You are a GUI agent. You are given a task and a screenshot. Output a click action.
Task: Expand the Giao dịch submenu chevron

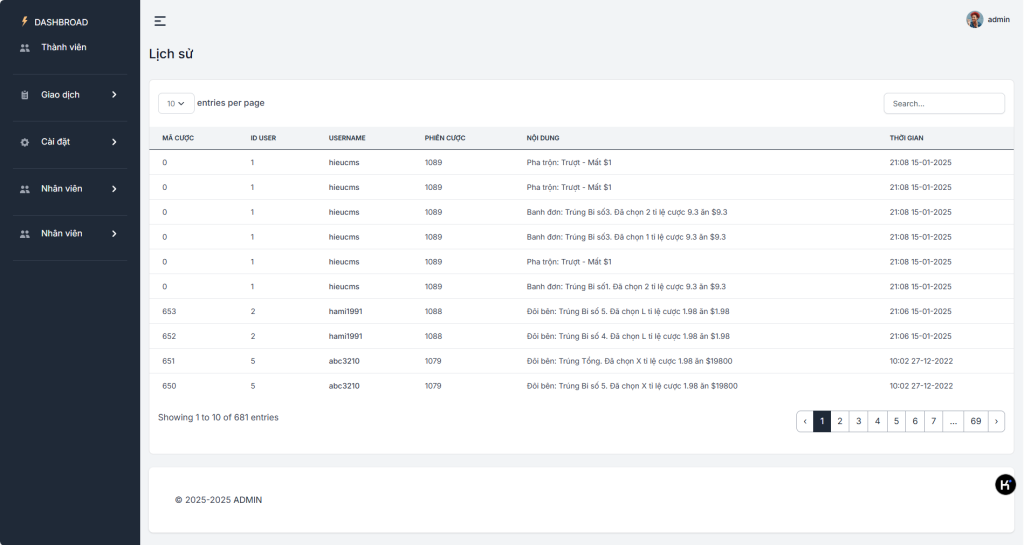[x=114, y=95]
